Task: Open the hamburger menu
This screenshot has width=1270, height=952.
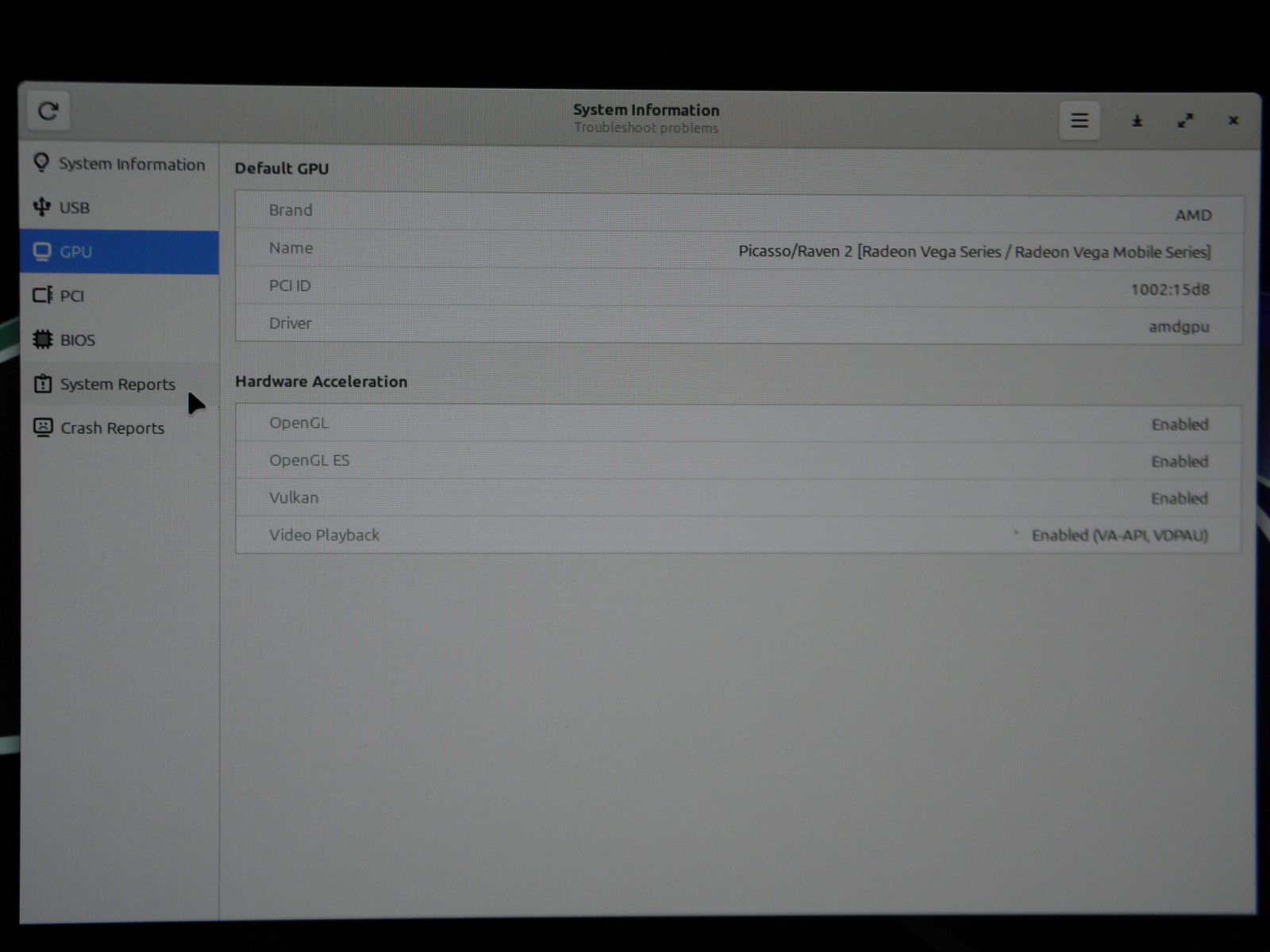Action: 1079,121
